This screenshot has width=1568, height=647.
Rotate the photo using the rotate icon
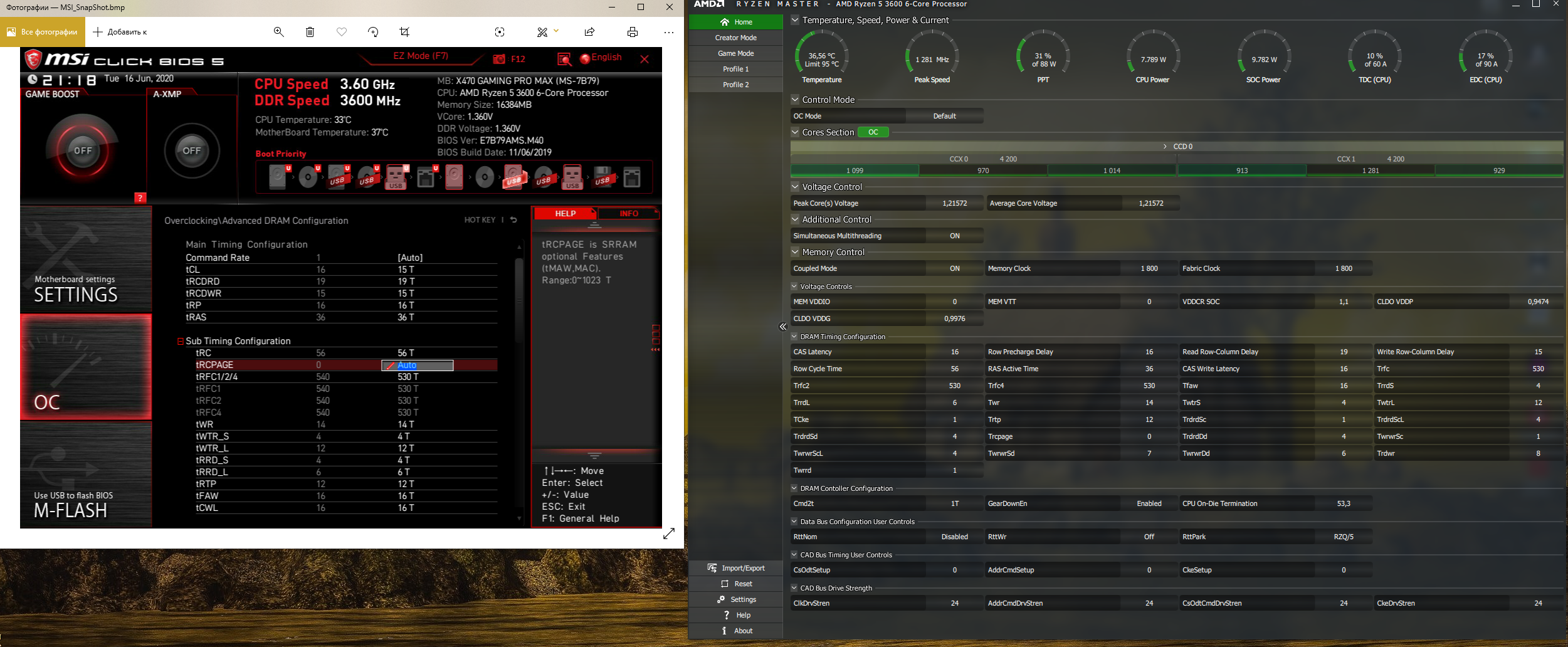tap(373, 32)
